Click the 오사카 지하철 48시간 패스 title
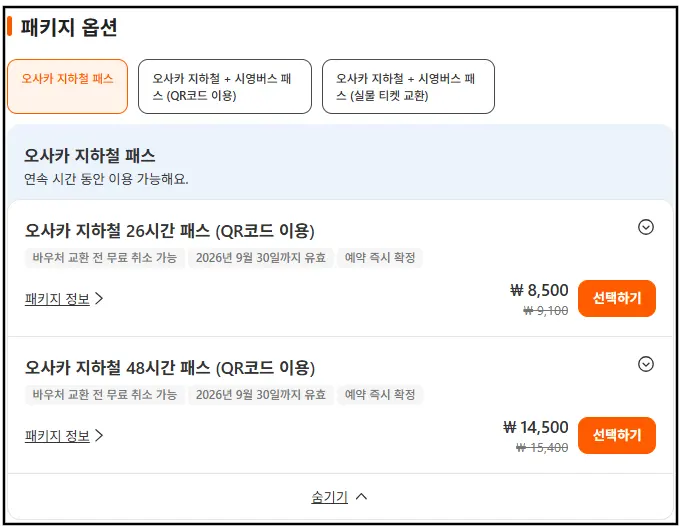The height and width of the screenshot is (526, 679). (x=170, y=368)
